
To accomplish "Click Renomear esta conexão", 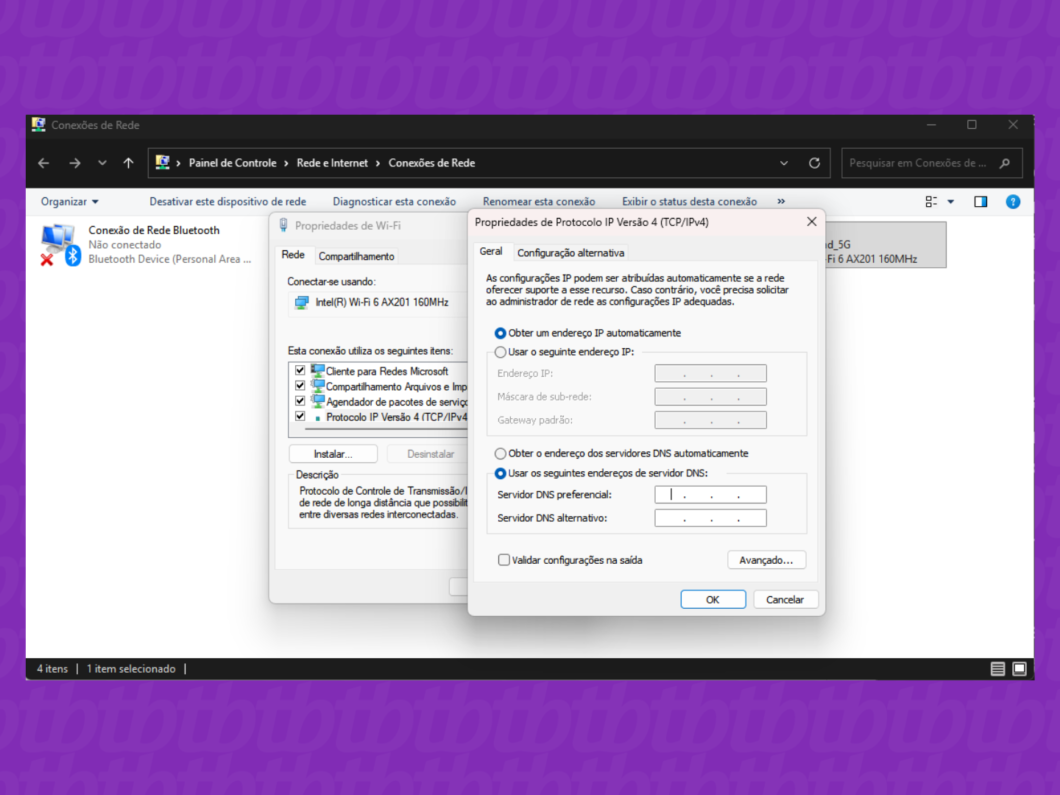I will click(x=539, y=201).
